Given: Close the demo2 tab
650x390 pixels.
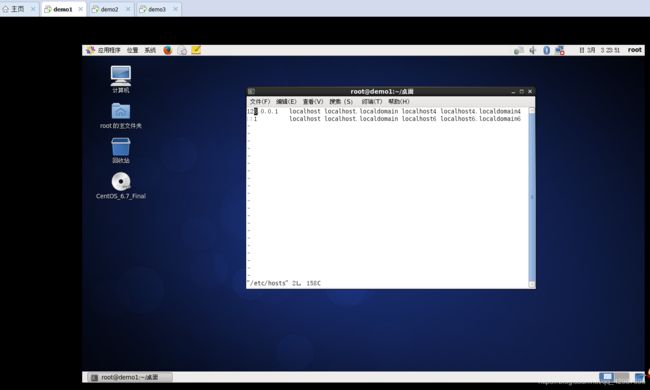Looking at the screenshot, I should pos(128,9).
